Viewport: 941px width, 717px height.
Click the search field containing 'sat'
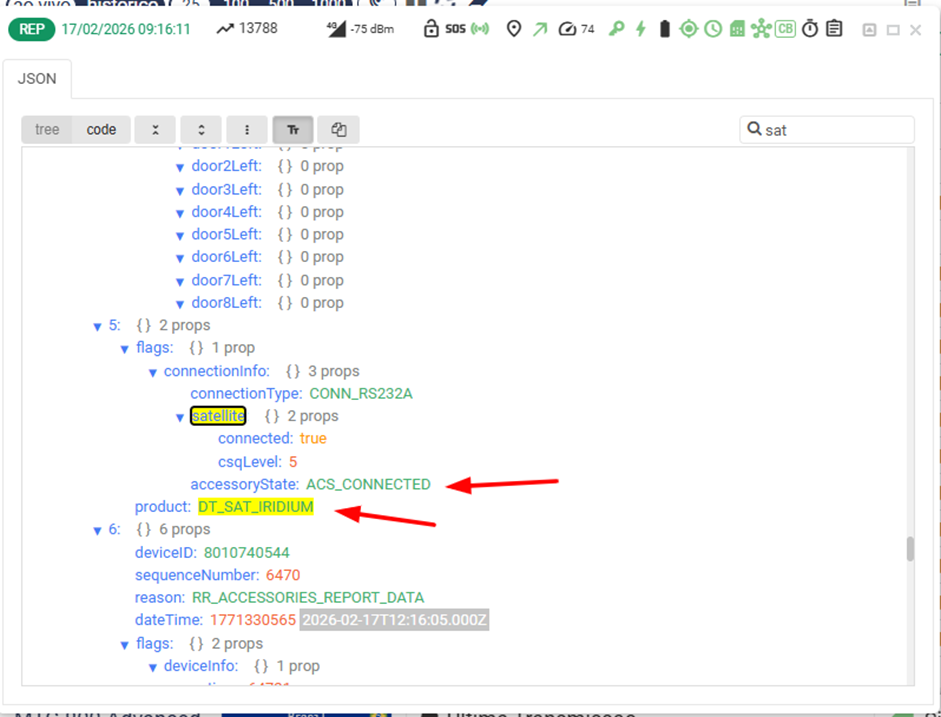[x=835, y=129]
